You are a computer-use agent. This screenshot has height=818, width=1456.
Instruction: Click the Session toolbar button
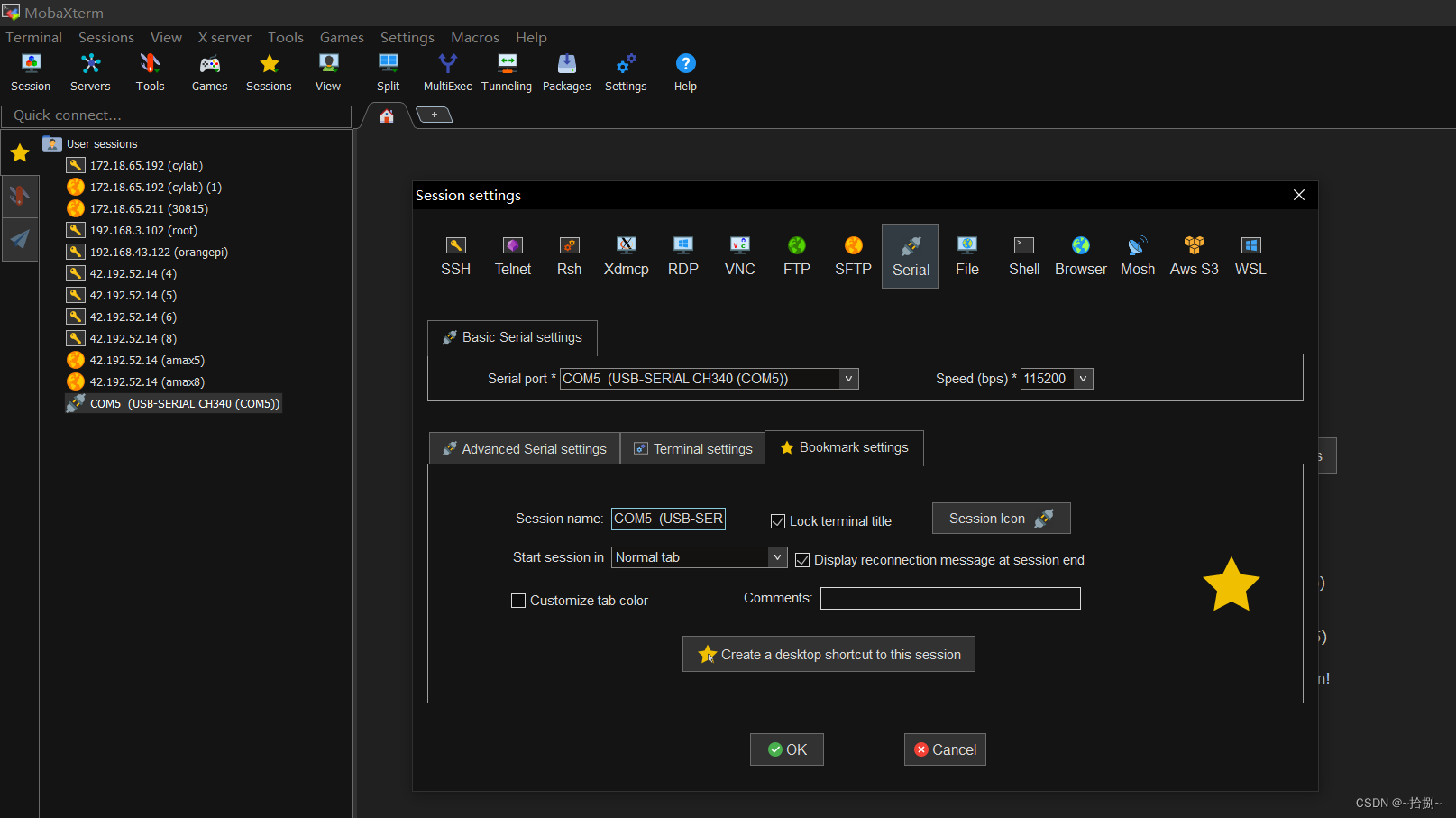pos(31,72)
